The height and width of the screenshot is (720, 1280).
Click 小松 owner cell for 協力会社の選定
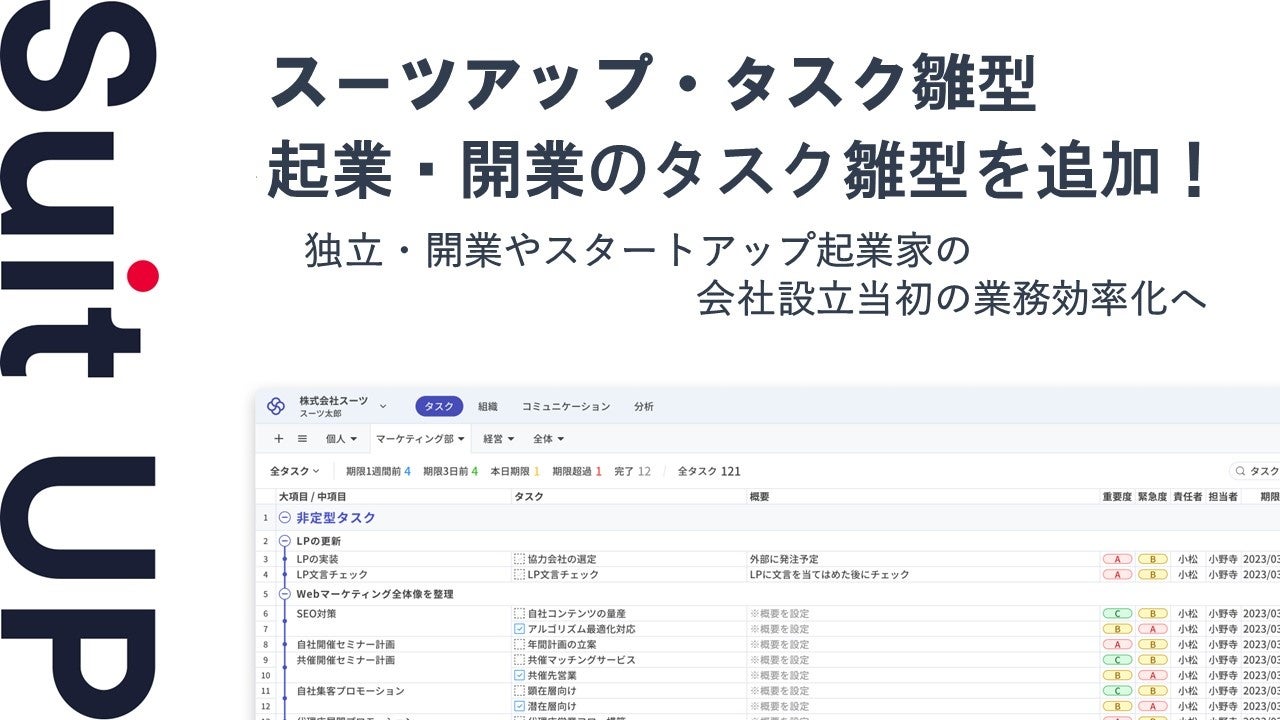coord(1187,559)
